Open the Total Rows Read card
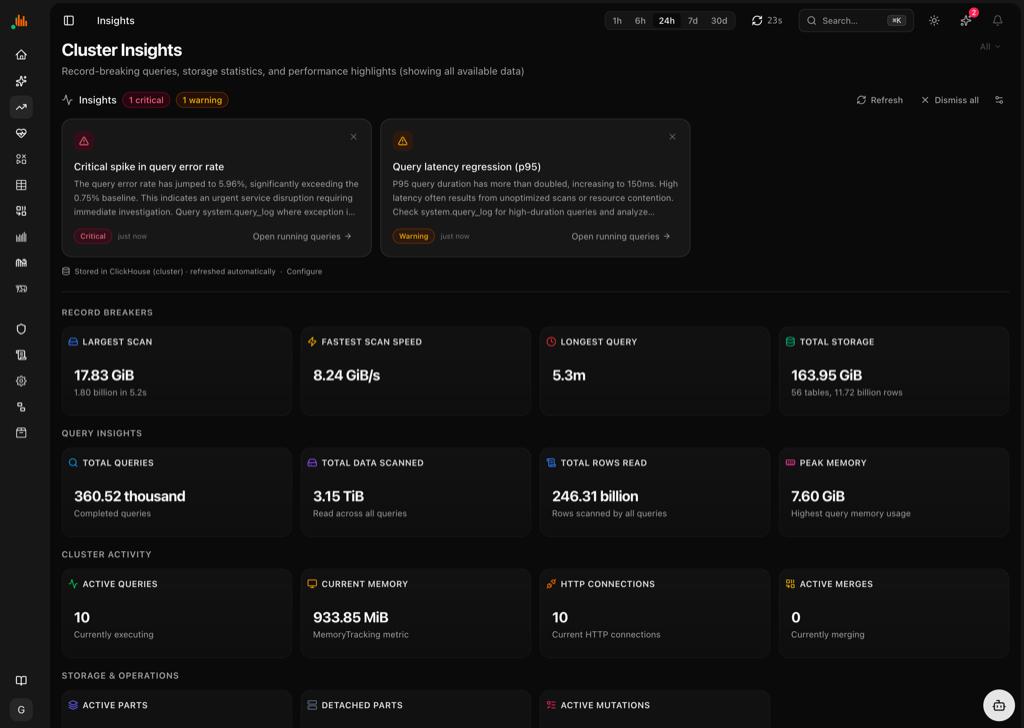Screen dimensions: 1024x728 click(654, 492)
